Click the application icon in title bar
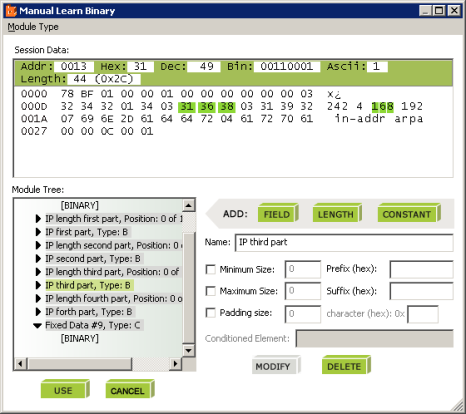 click(11, 11)
